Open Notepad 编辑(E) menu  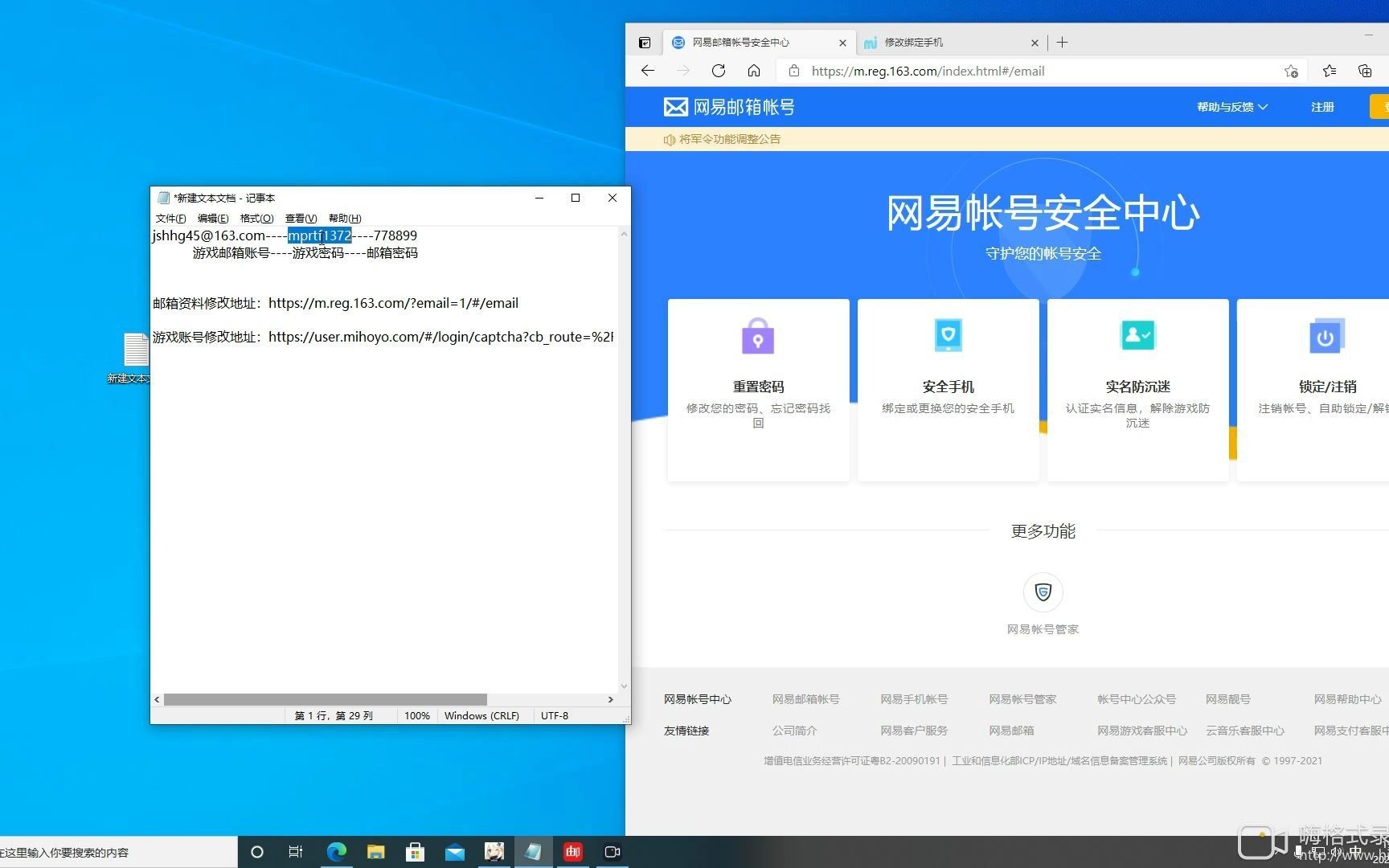213,219
